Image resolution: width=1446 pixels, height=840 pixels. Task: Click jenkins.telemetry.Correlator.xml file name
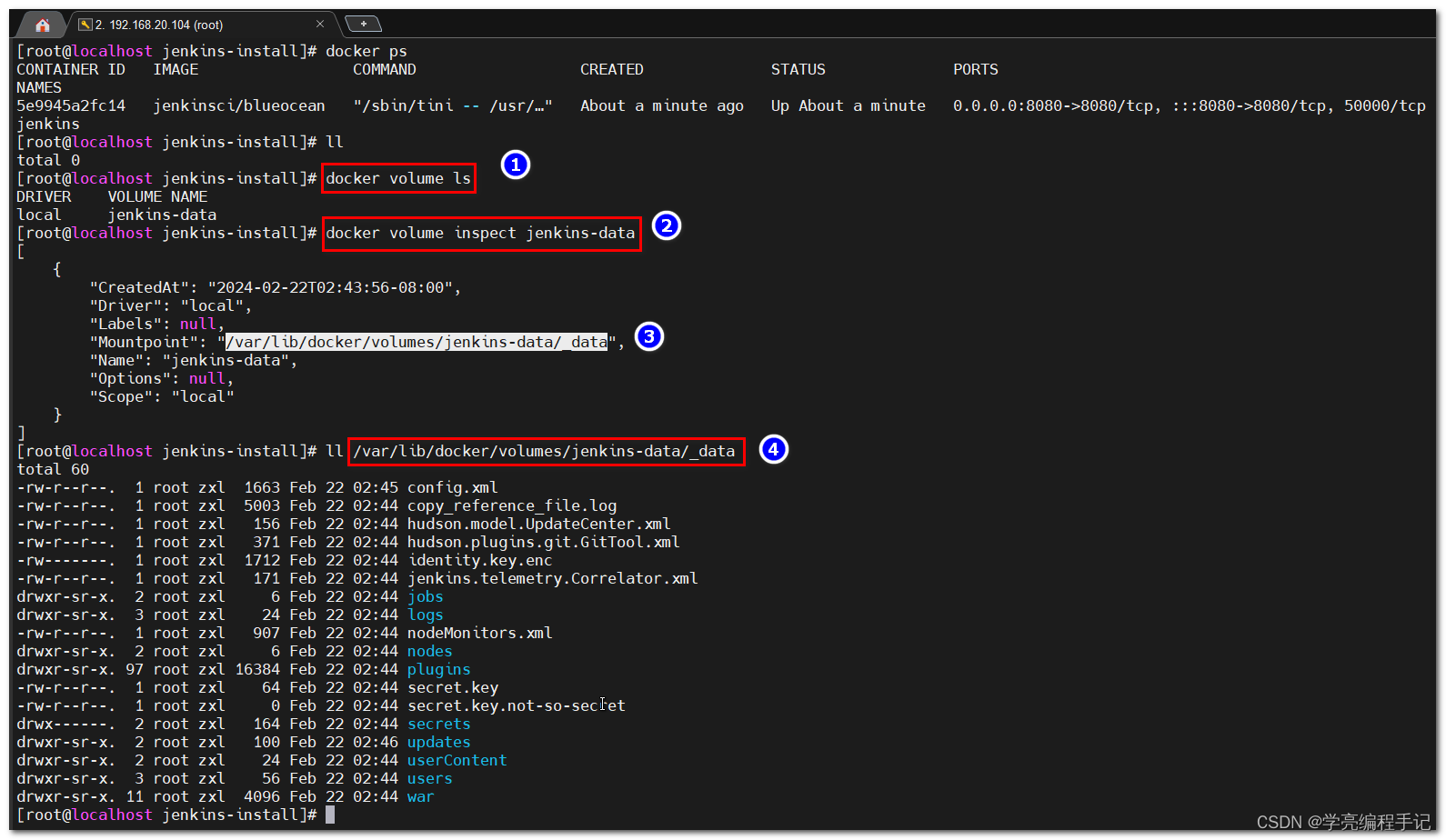(x=553, y=578)
